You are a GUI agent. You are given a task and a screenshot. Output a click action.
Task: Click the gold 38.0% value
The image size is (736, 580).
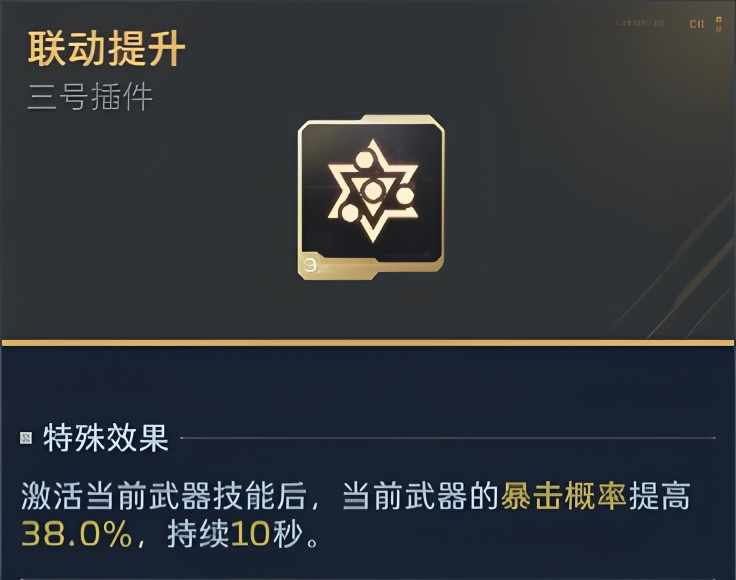[76, 534]
